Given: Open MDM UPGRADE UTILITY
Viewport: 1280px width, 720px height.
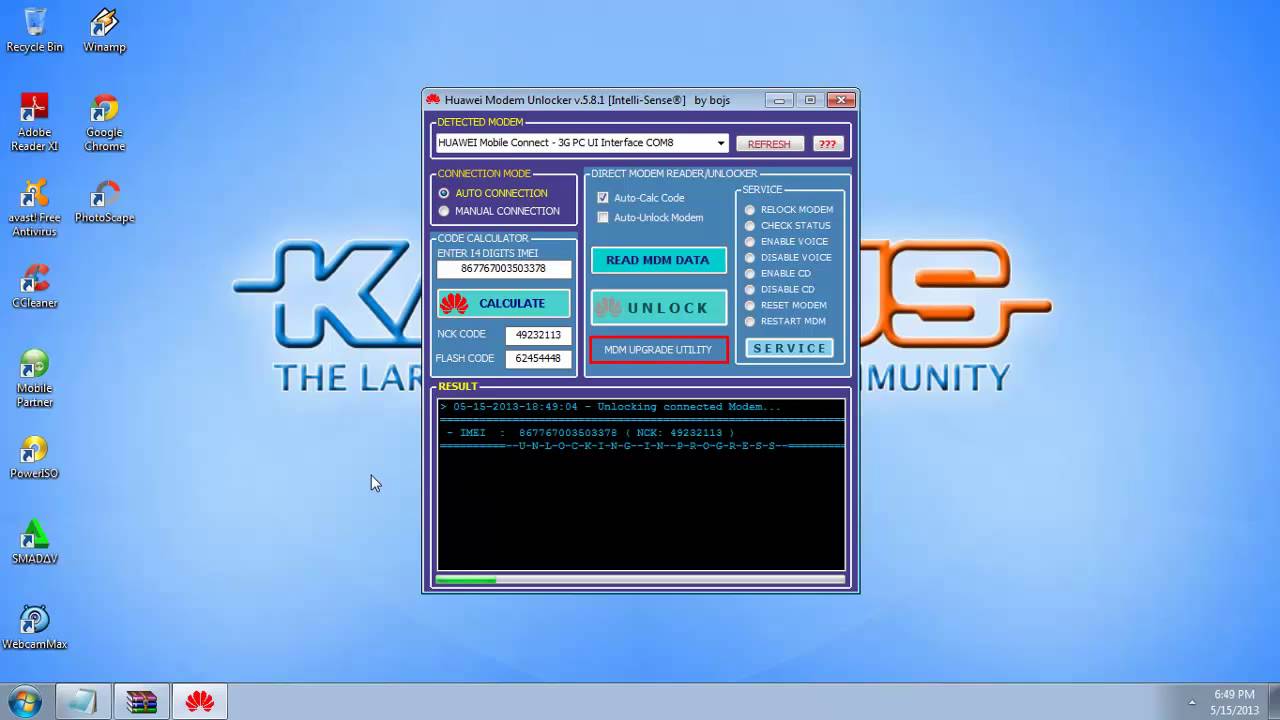Looking at the screenshot, I should click(658, 350).
